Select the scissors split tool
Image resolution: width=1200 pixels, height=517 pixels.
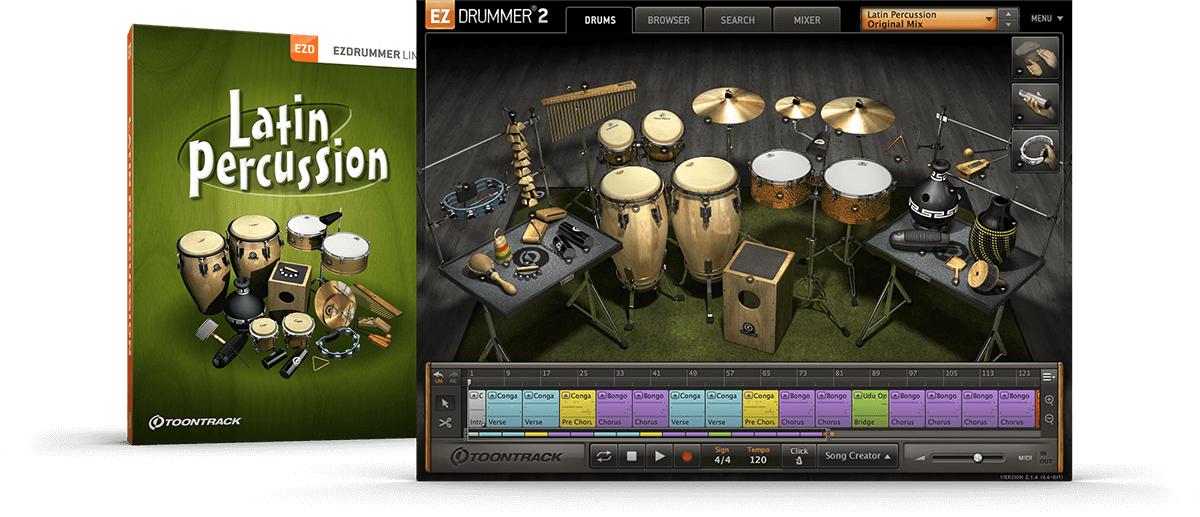tap(446, 423)
